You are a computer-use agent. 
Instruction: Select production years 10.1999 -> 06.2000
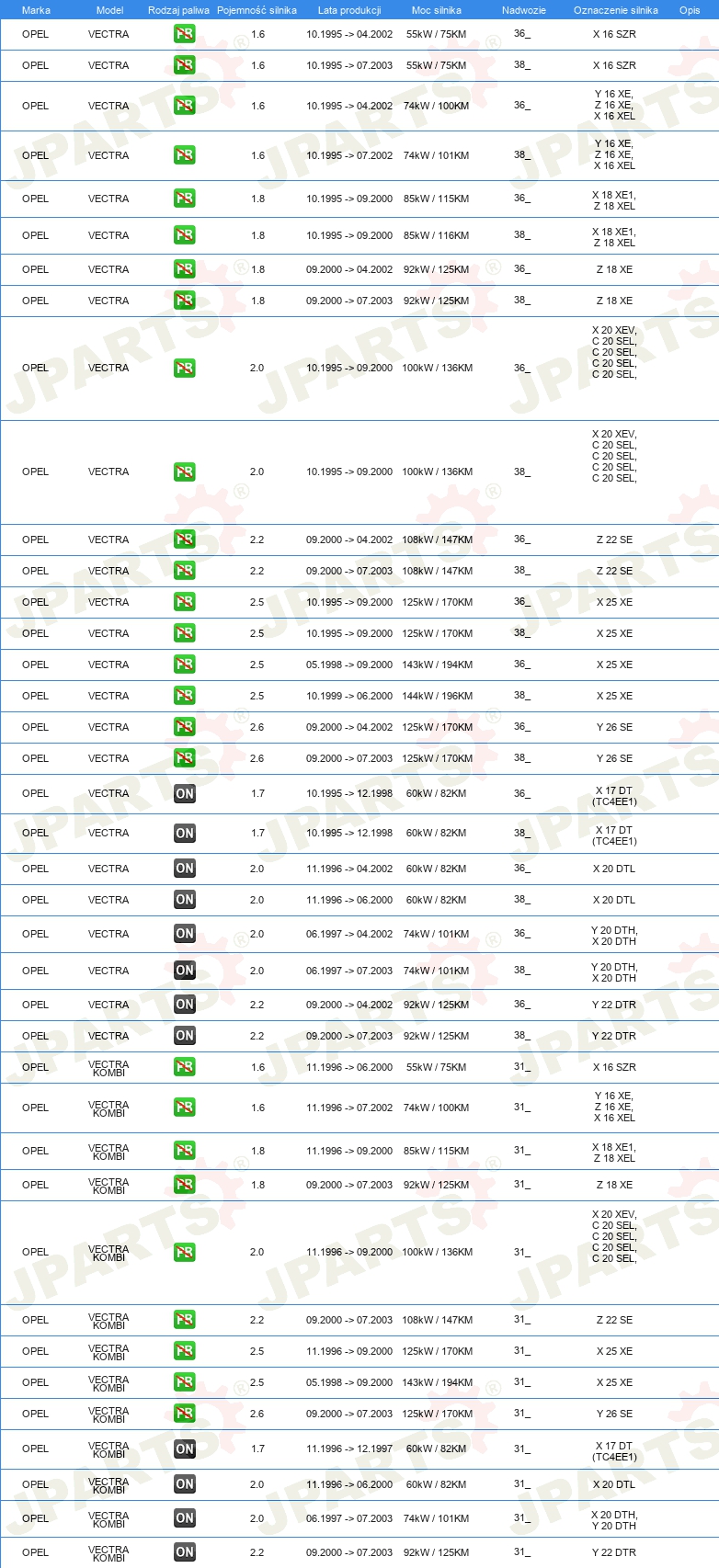coord(349,696)
